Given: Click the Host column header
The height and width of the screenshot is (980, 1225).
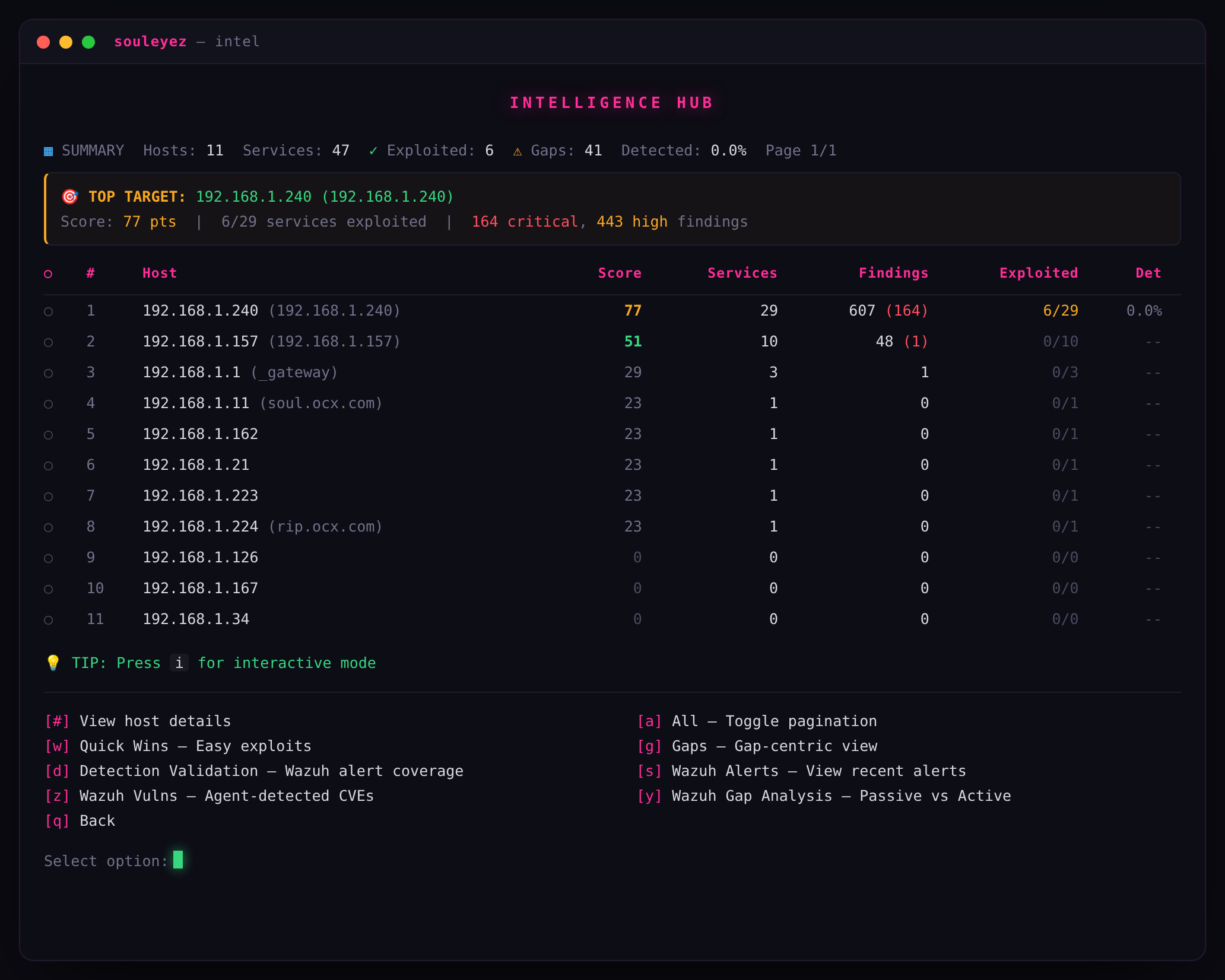Looking at the screenshot, I should pos(160,273).
